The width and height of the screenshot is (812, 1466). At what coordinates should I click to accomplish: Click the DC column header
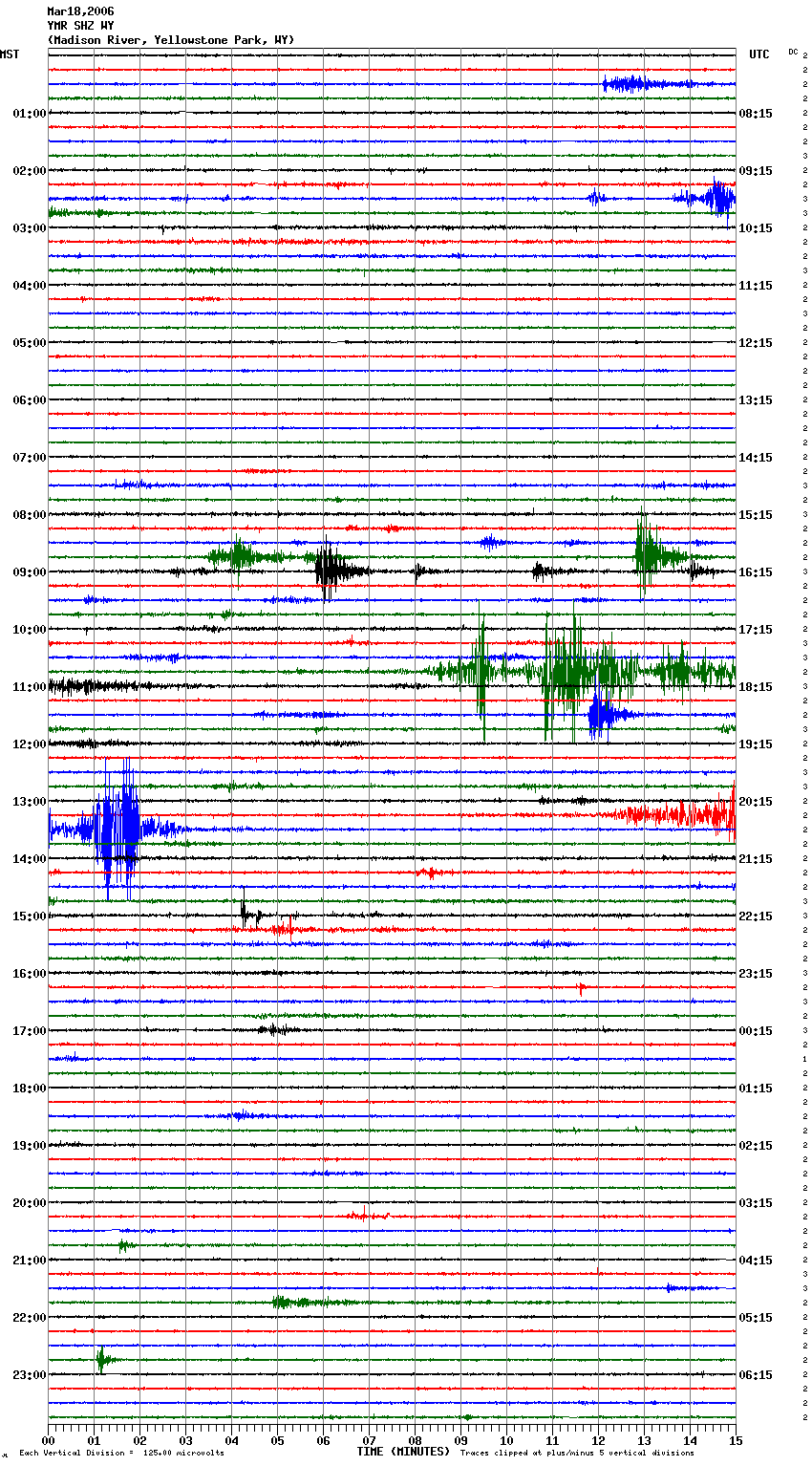[x=793, y=52]
